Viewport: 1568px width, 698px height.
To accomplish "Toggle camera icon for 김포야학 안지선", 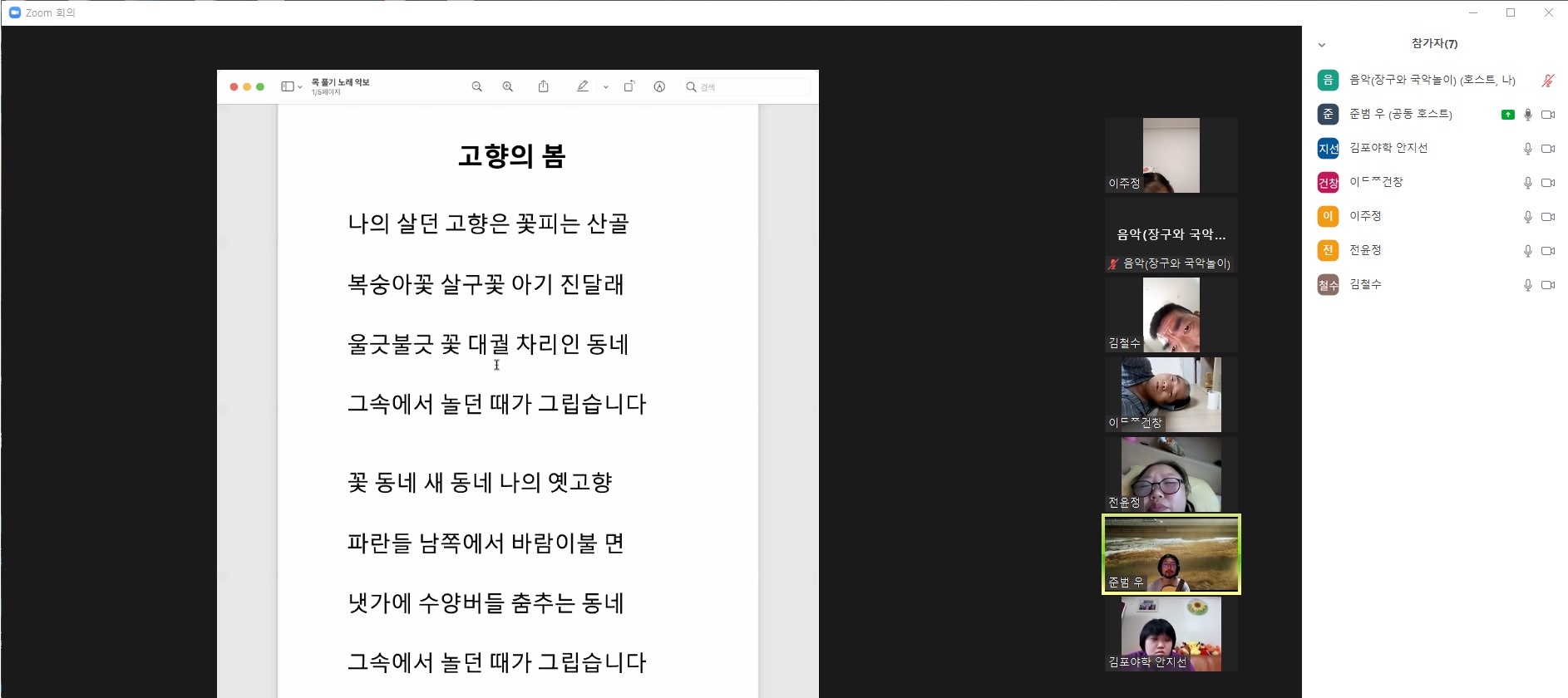I will [1547, 149].
